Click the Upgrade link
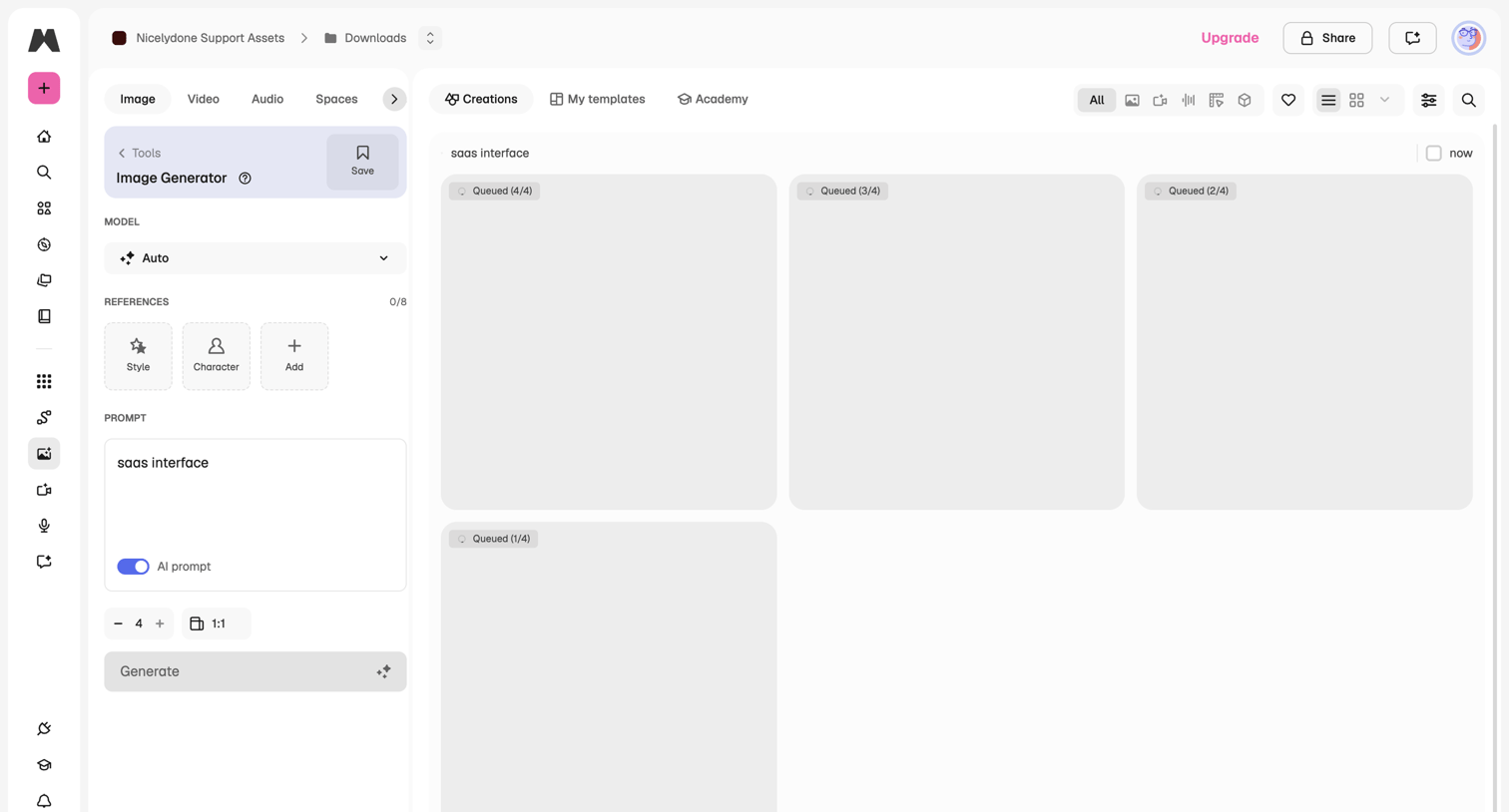Screen dimensions: 1509x812 click(1230, 38)
